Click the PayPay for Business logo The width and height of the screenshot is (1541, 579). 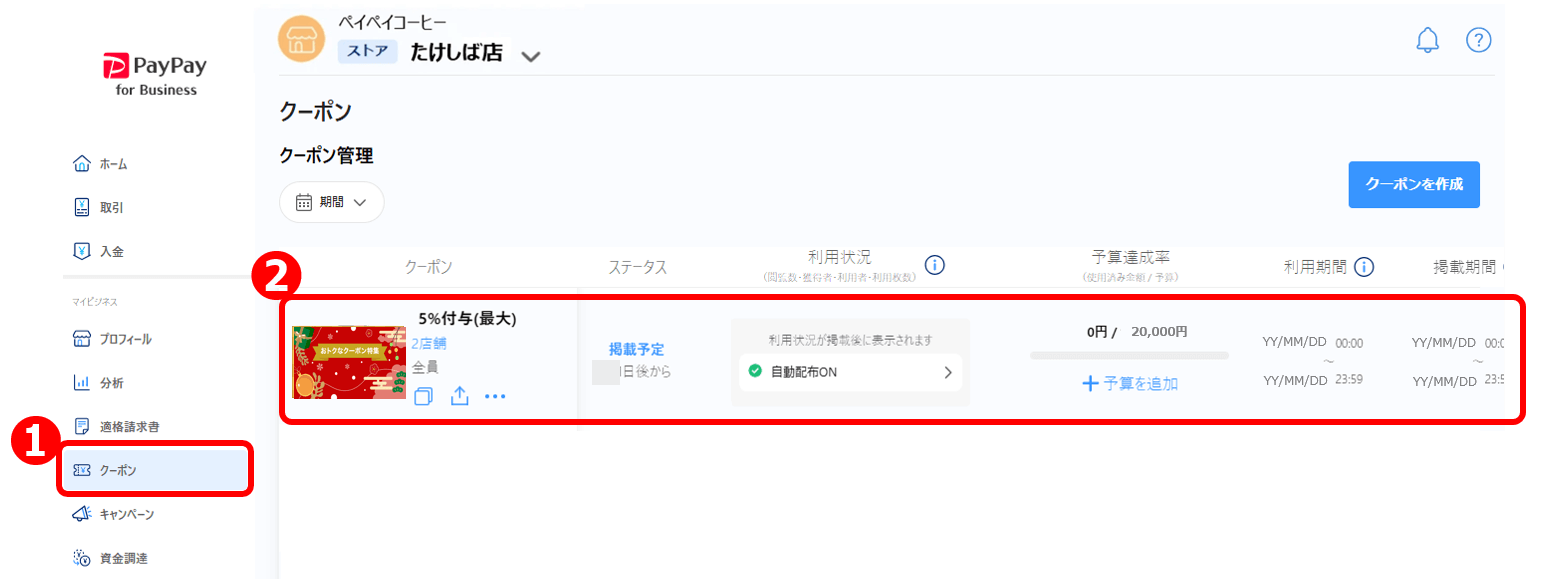(x=155, y=76)
